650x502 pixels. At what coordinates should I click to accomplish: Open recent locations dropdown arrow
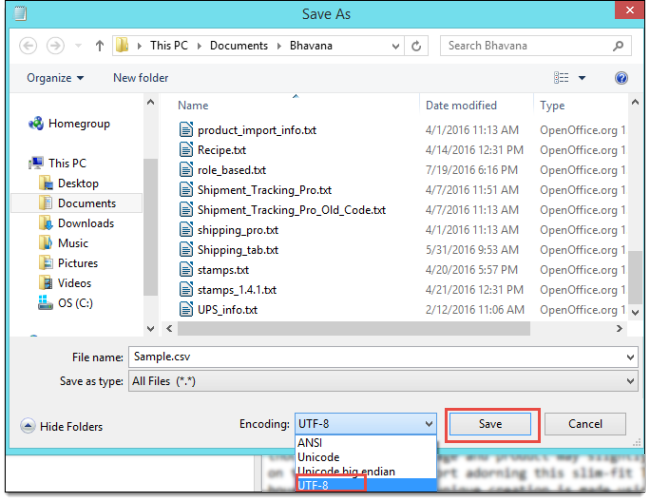(x=78, y=45)
